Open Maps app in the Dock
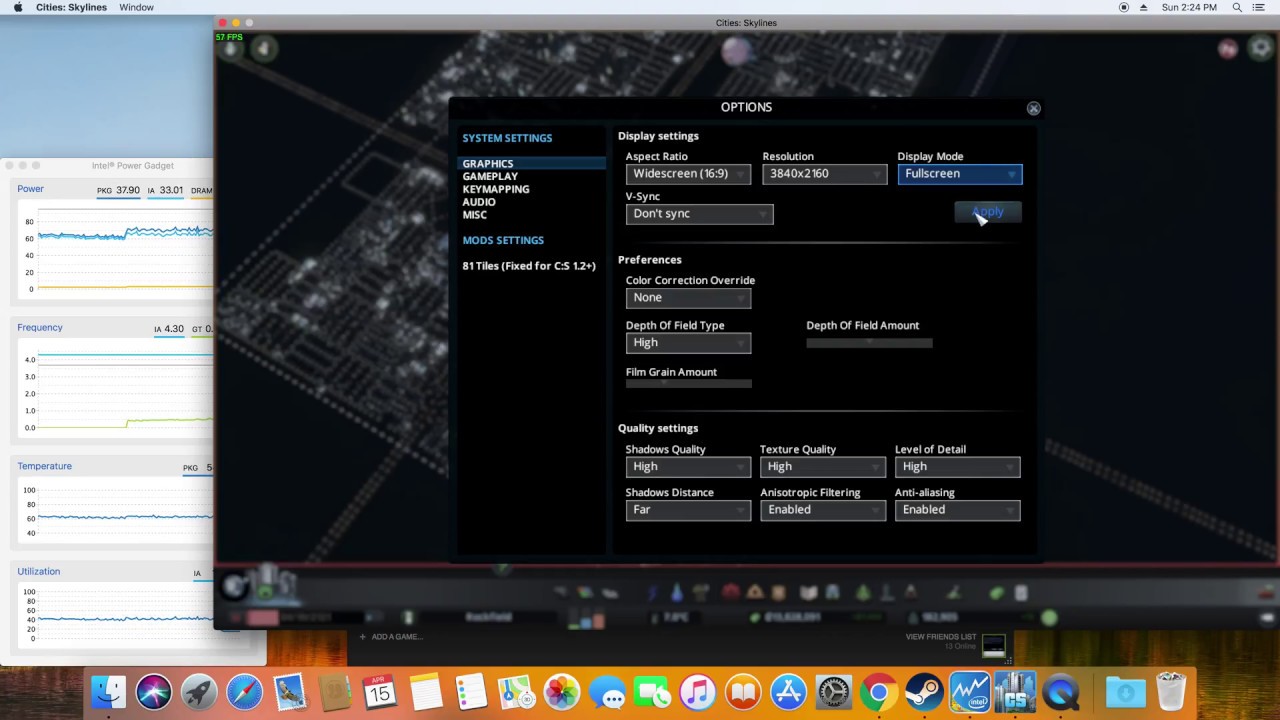Screen dimensions: 1280x720 516,692
